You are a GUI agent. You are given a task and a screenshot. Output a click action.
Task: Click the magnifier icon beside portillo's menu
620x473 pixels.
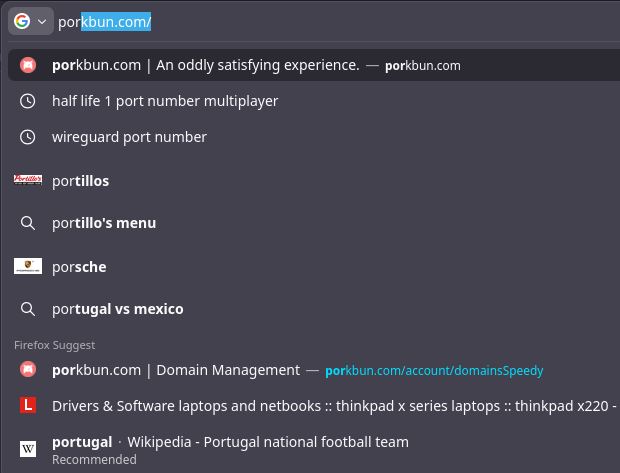(x=28, y=223)
